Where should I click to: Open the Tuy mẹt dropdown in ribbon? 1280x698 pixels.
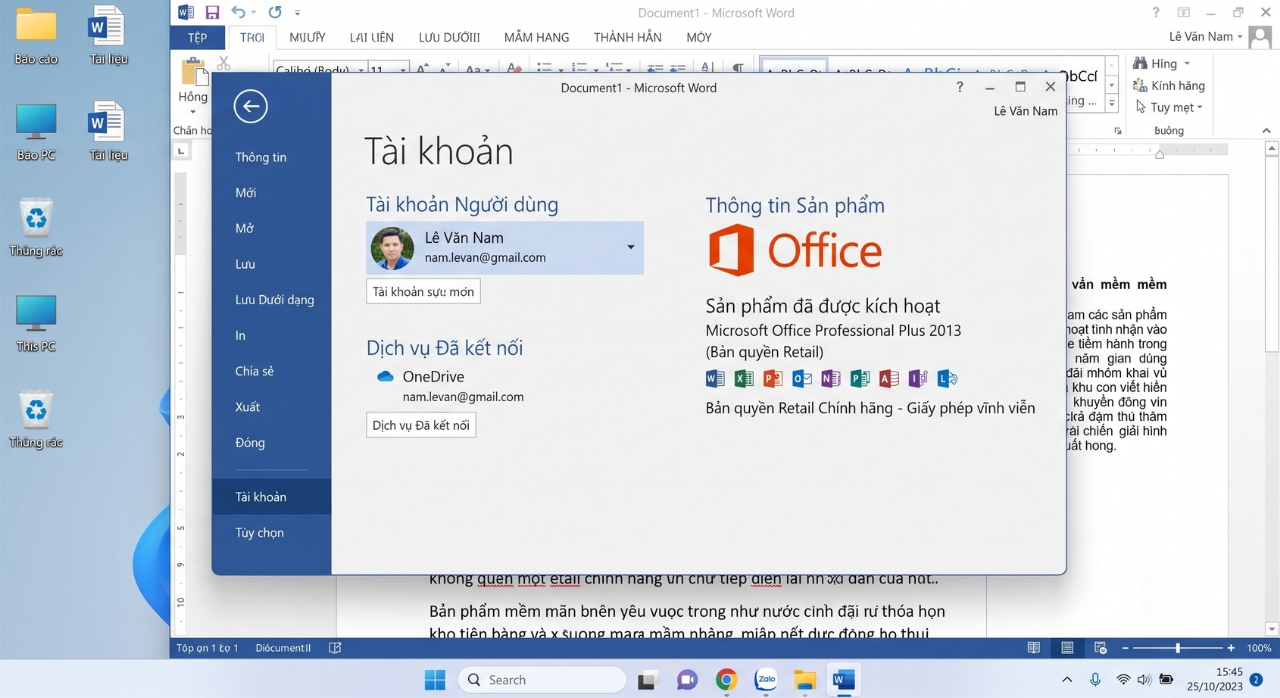(x=1169, y=107)
